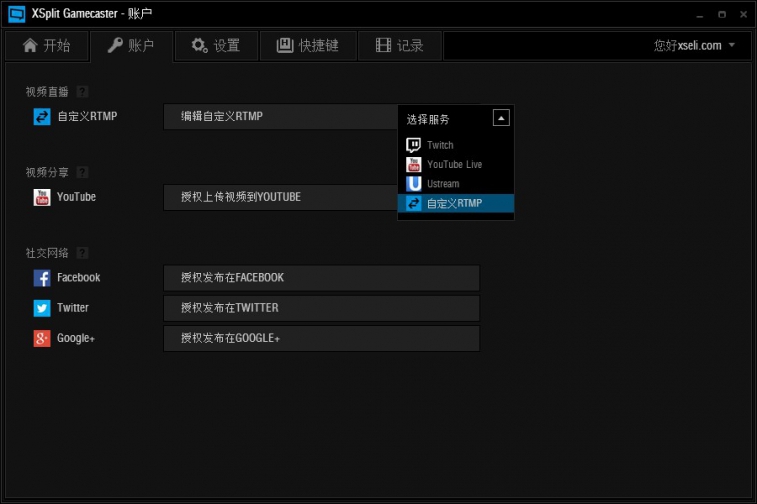Click the Ustream icon in dropdown
757x504 pixels.
click(414, 184)
